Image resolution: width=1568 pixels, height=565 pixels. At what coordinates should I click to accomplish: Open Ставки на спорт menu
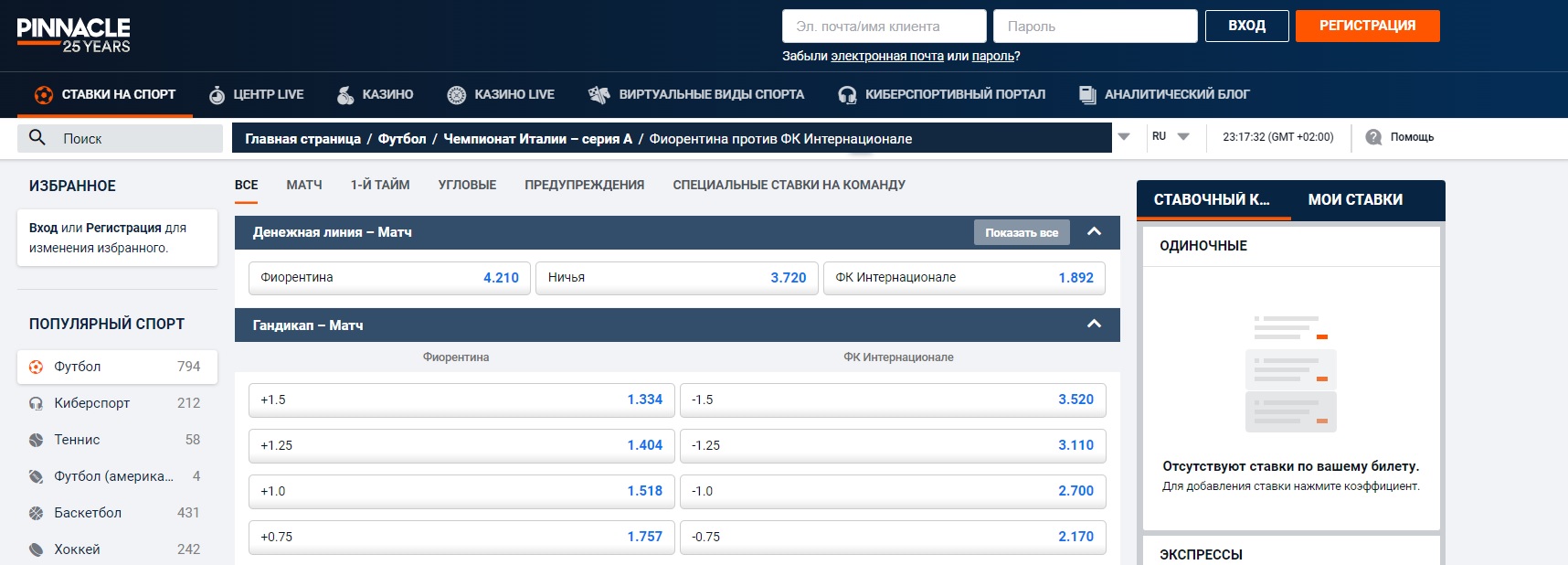tap(105, 94)
